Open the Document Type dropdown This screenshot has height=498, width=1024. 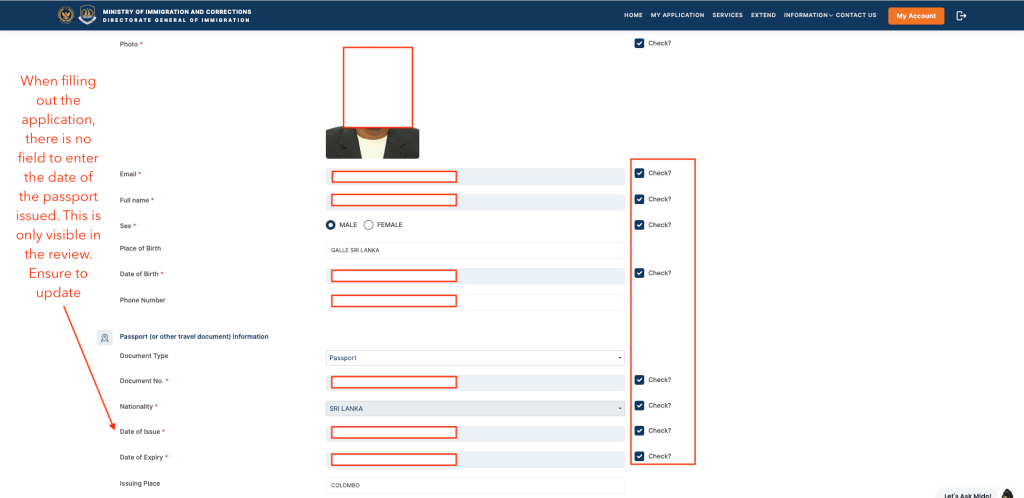pos(475,358)
